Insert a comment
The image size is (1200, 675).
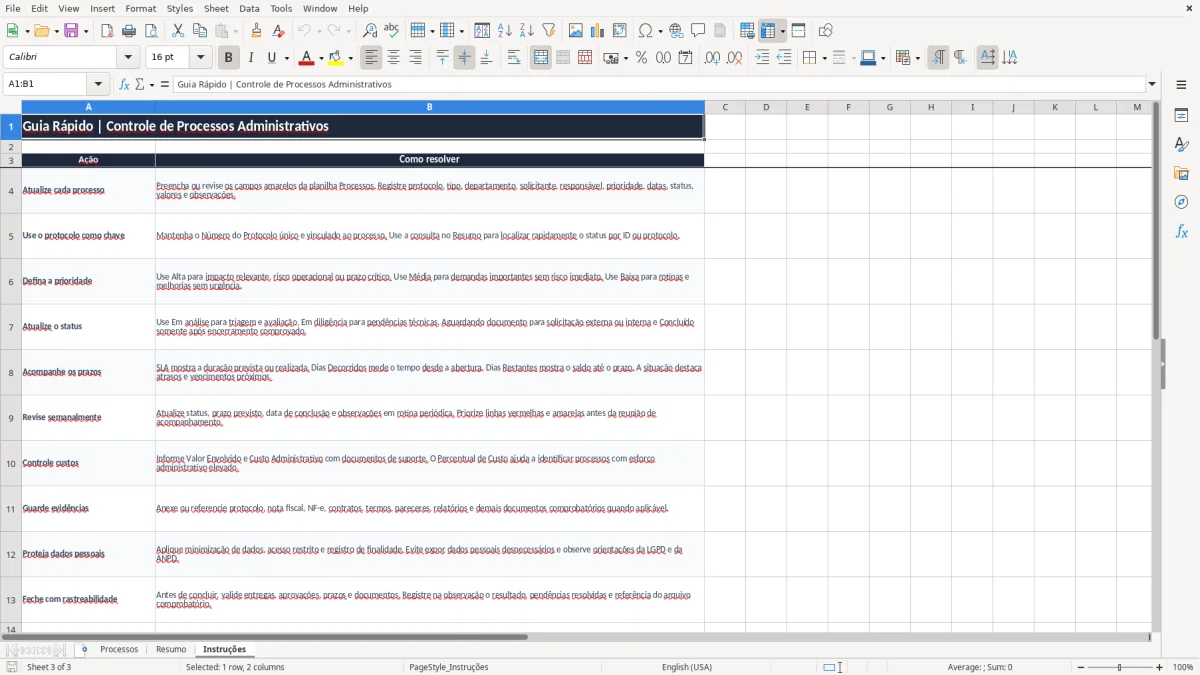point(698,31)
